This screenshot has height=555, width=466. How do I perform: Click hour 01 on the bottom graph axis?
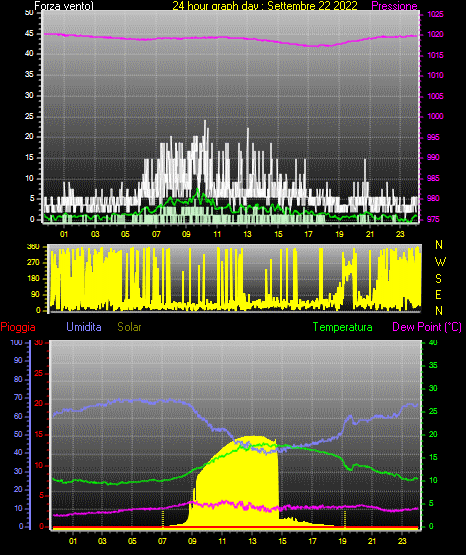tap(73, 541)
